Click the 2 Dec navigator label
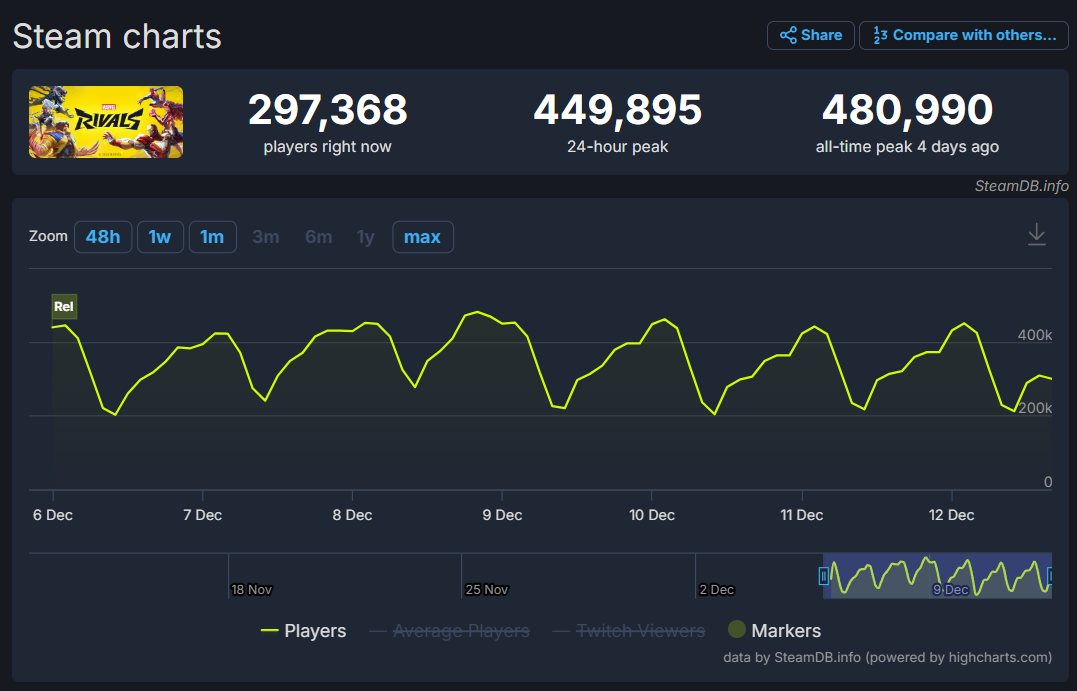 click(x=716, y=589)
